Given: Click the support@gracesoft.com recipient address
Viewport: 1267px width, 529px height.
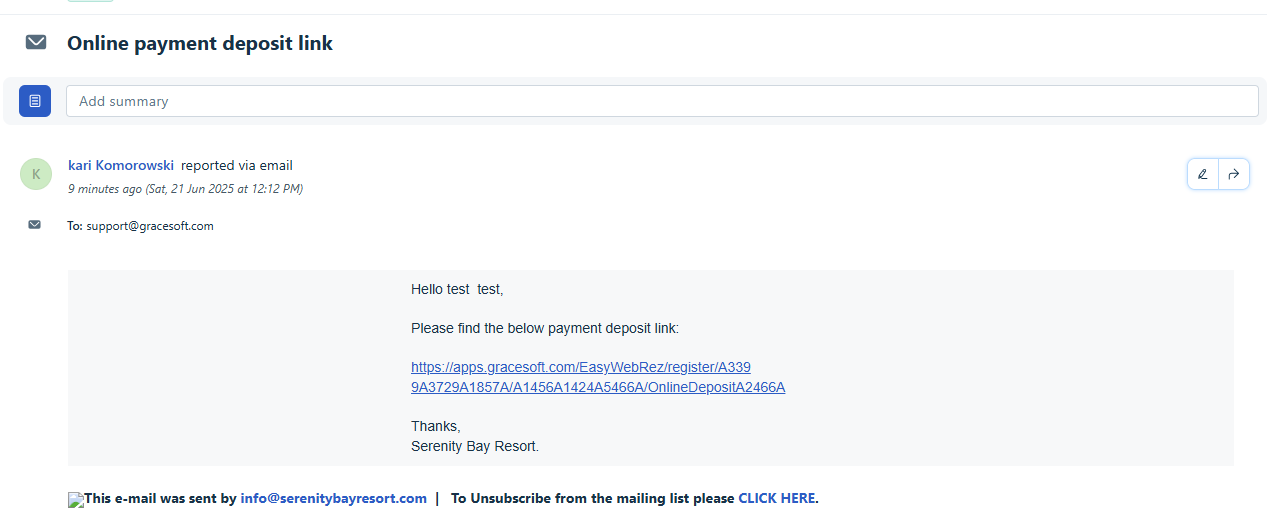Looking at the screenshot, I should tap(150, 226).
